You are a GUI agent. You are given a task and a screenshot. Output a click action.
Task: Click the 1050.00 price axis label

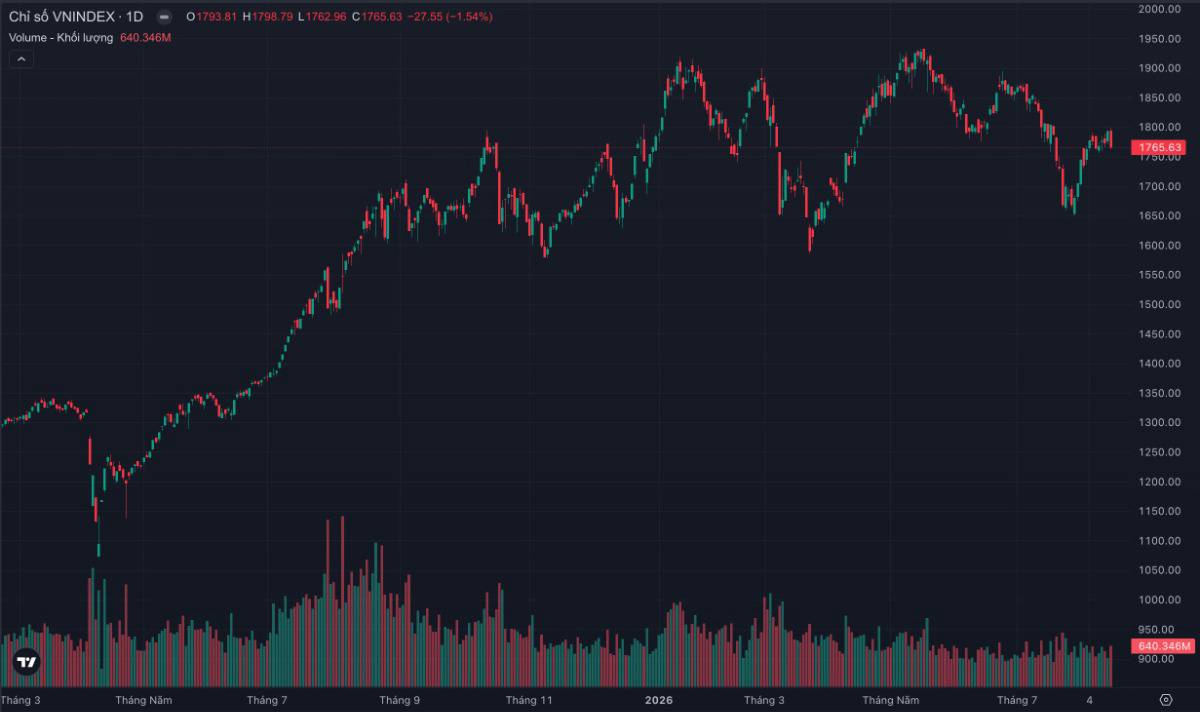coord(1160,570)
